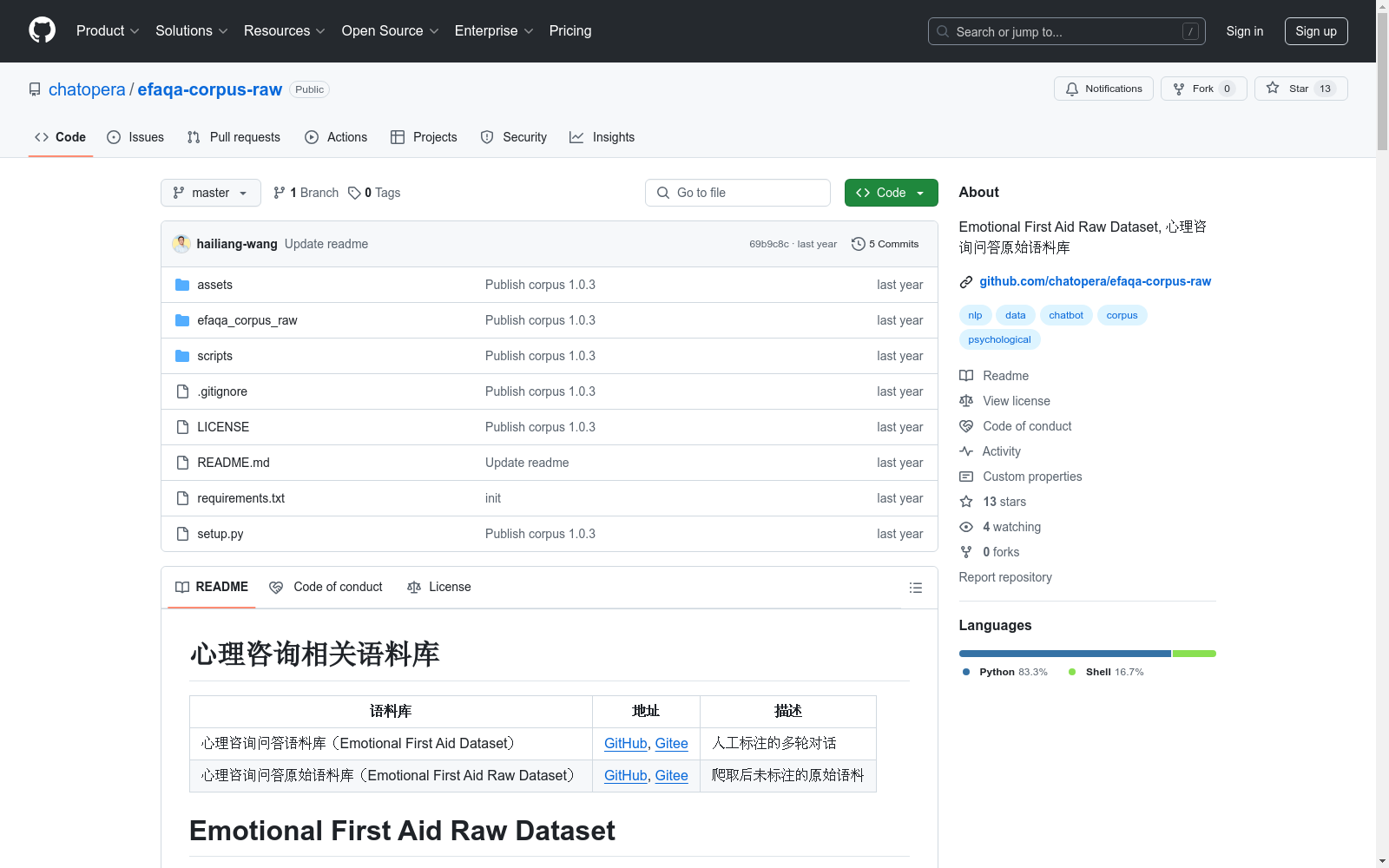Screen dimensions: 1389x868
Task: Open Python 83.3% language link
Action: click(x=1005, y=672)
